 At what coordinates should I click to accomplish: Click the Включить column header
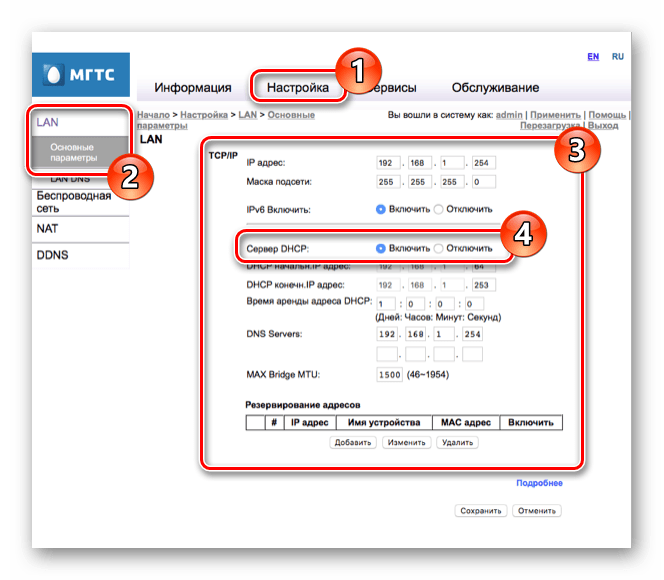coord(531,423)
